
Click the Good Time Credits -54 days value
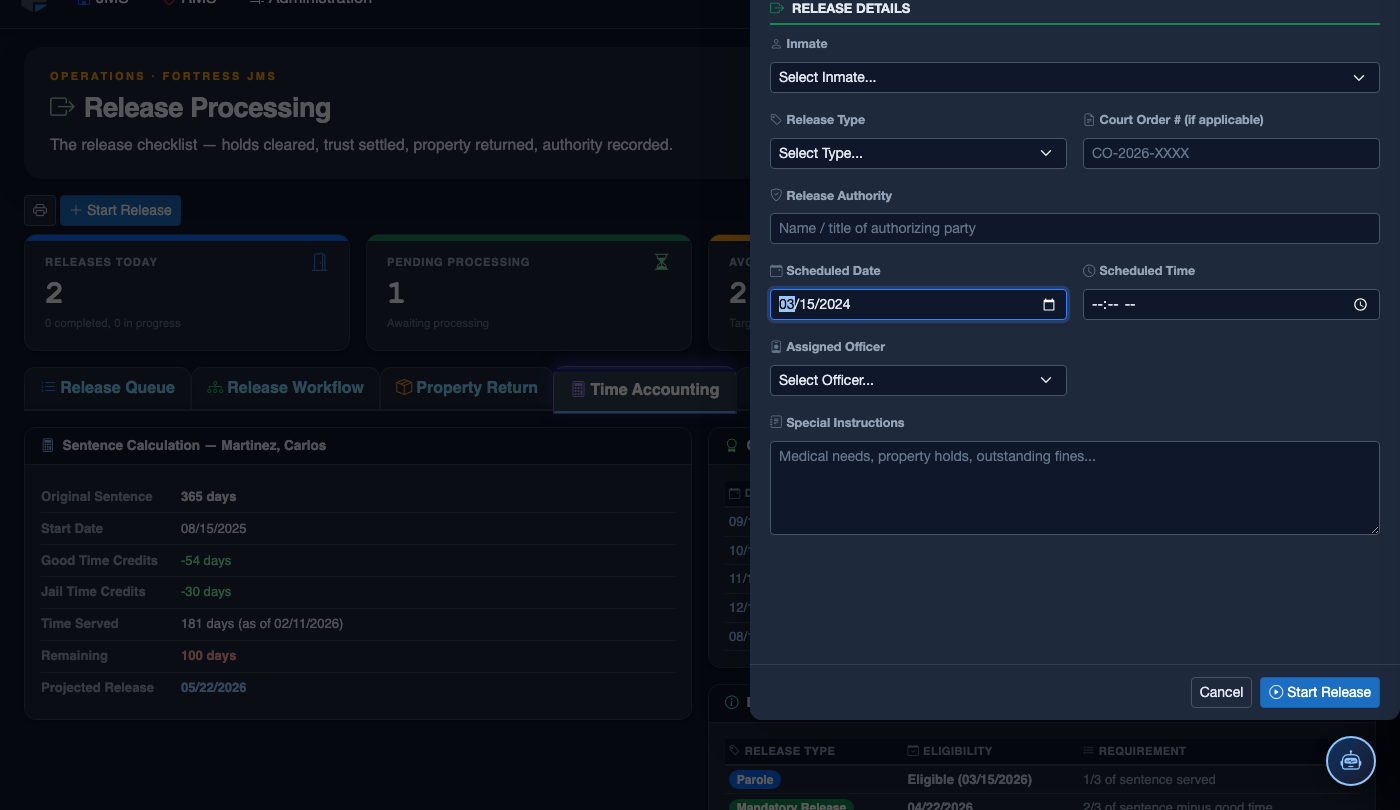(206, 560)
